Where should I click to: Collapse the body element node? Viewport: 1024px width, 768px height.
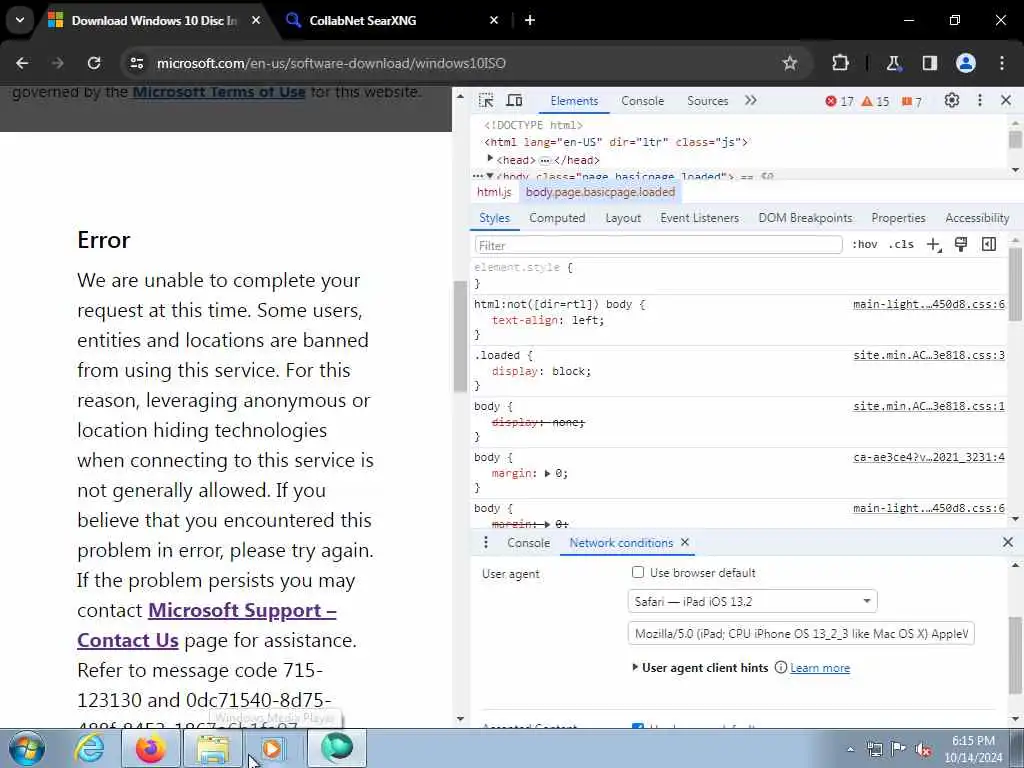[490, 176]
